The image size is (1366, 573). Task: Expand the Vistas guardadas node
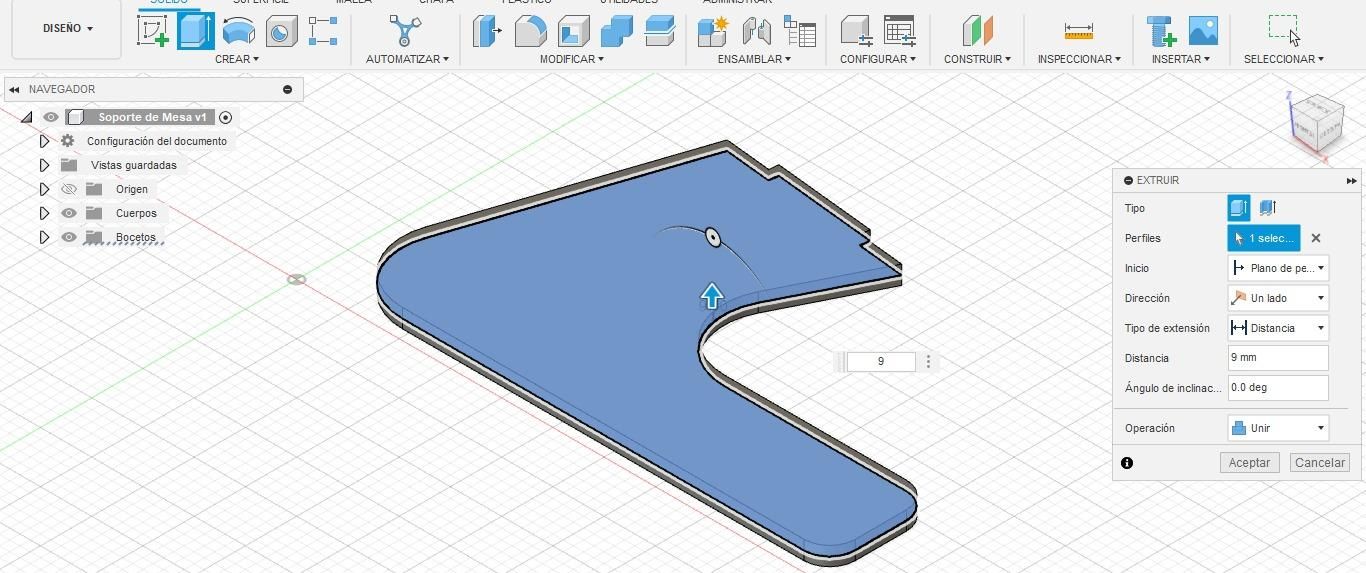(44, 165)
